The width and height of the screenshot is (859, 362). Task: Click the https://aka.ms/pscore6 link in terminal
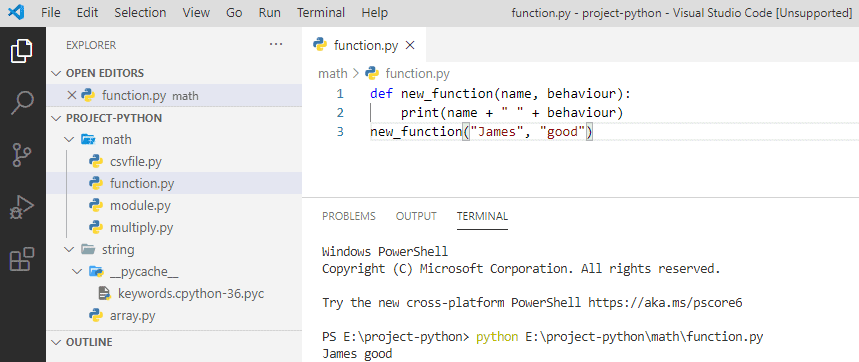tap(665, 302)
